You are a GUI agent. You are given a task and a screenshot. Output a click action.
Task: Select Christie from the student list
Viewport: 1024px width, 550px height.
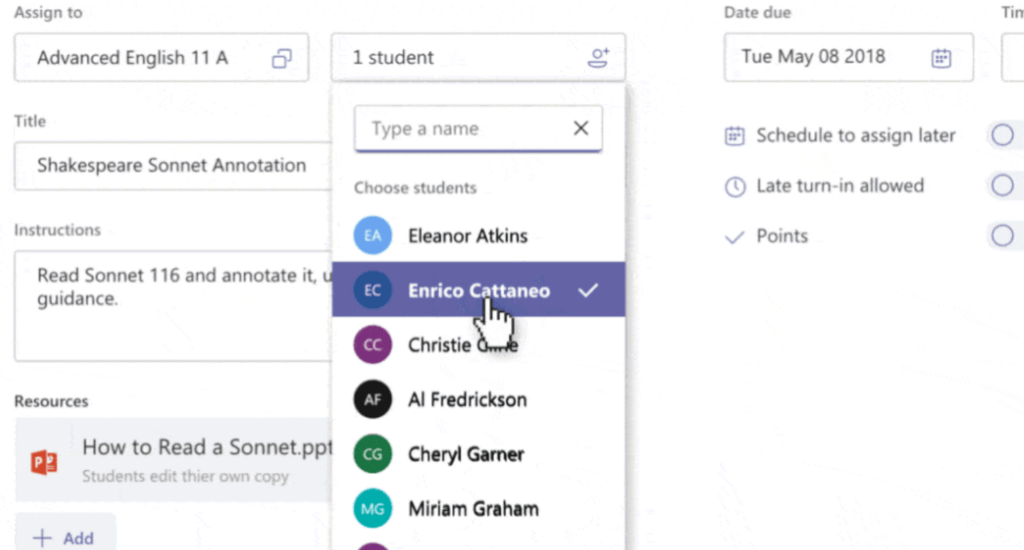(x=478, y=344)
